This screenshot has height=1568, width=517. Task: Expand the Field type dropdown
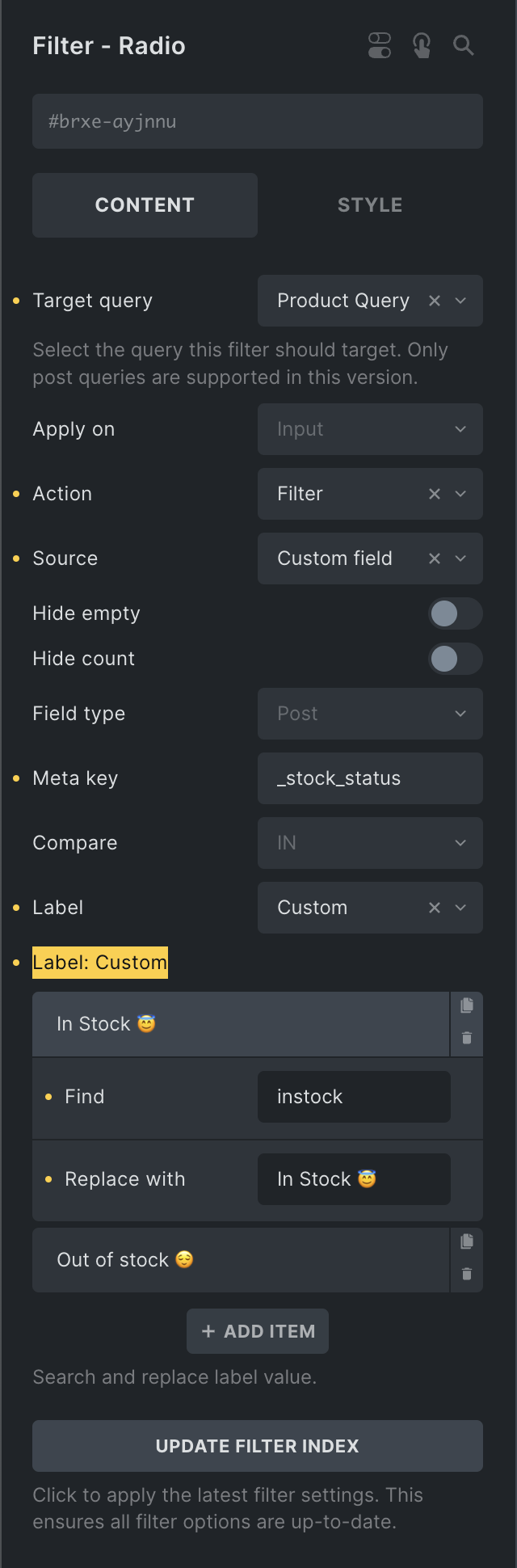point(370,714)
